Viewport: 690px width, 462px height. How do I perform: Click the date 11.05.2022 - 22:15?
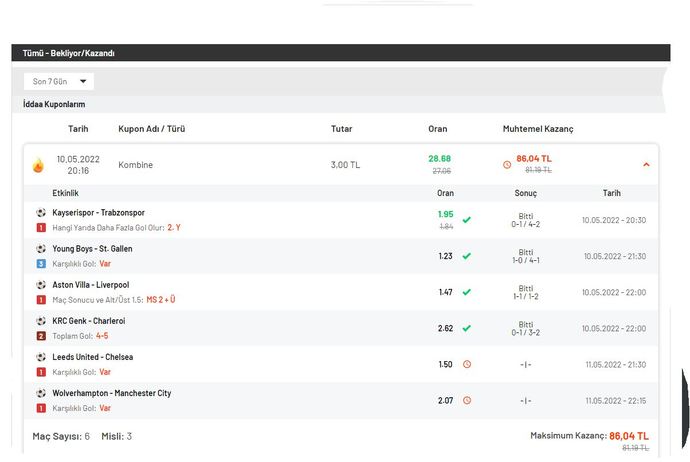click(616, 401)
